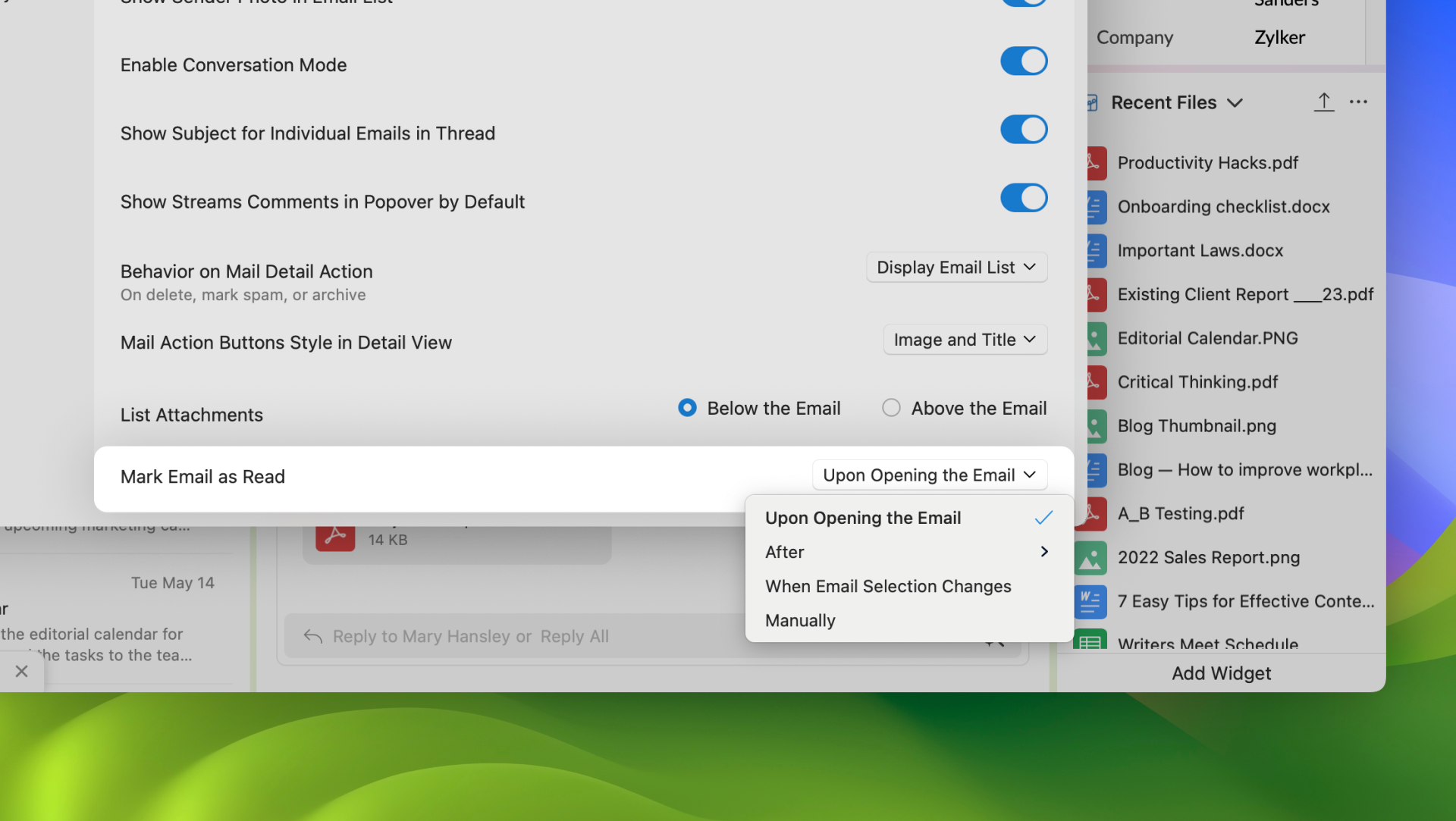1456x821 pixels.
Task: Select Manually from the dropdown menu
Action: [x=800, y=620]
